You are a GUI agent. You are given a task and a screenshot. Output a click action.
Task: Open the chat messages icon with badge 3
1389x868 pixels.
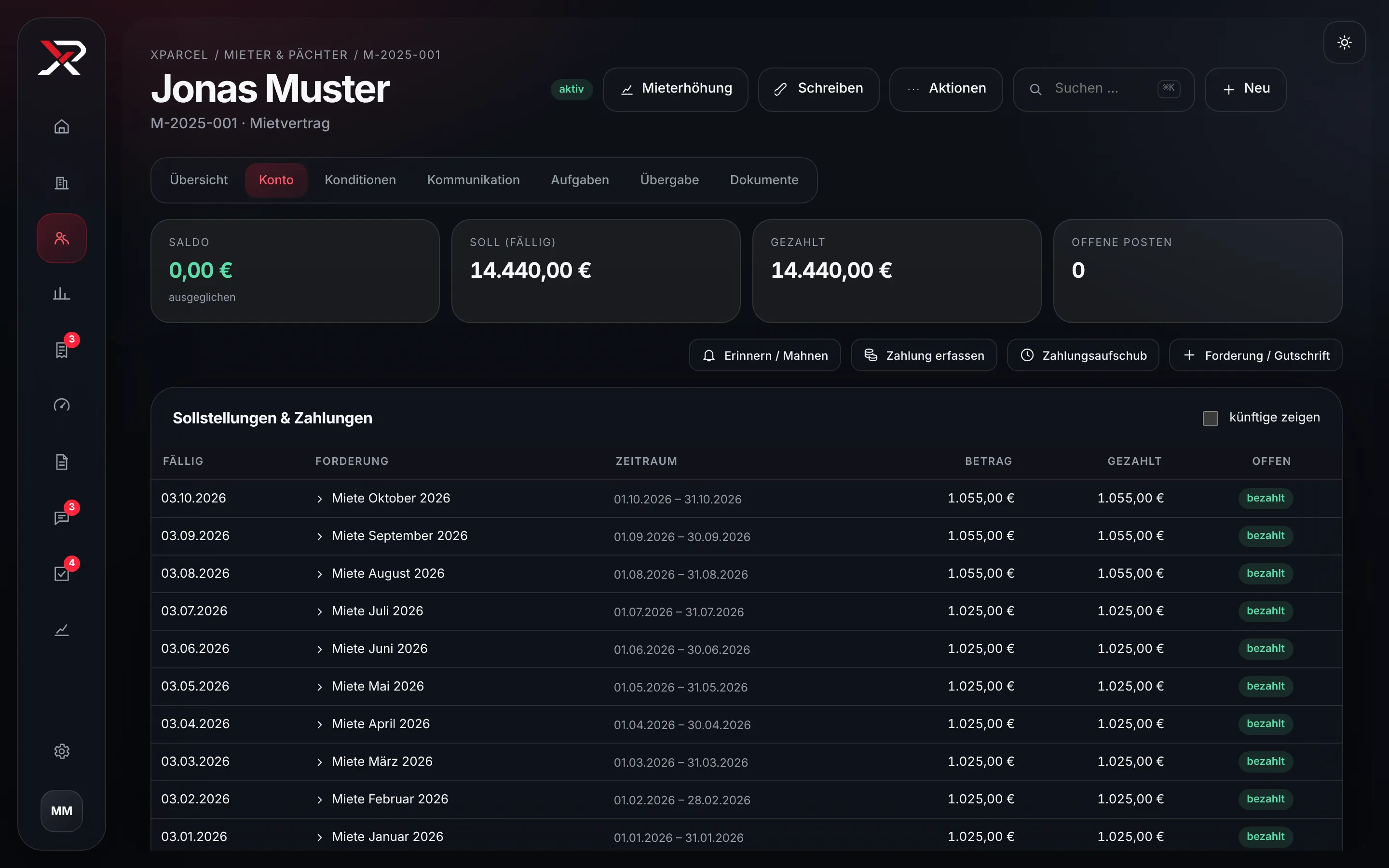(62, 517)
